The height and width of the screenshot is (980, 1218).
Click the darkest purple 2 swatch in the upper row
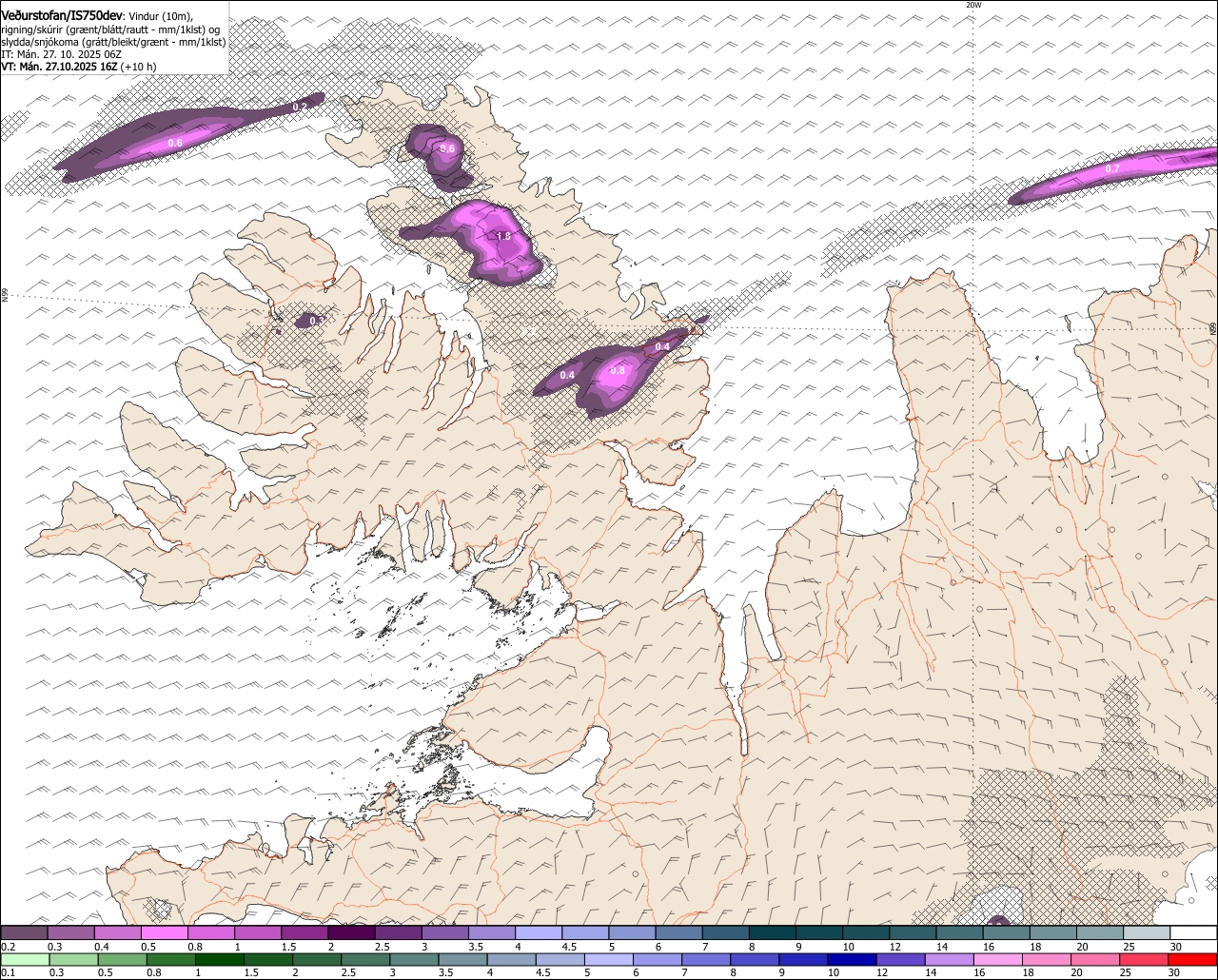tap(351, 933)
